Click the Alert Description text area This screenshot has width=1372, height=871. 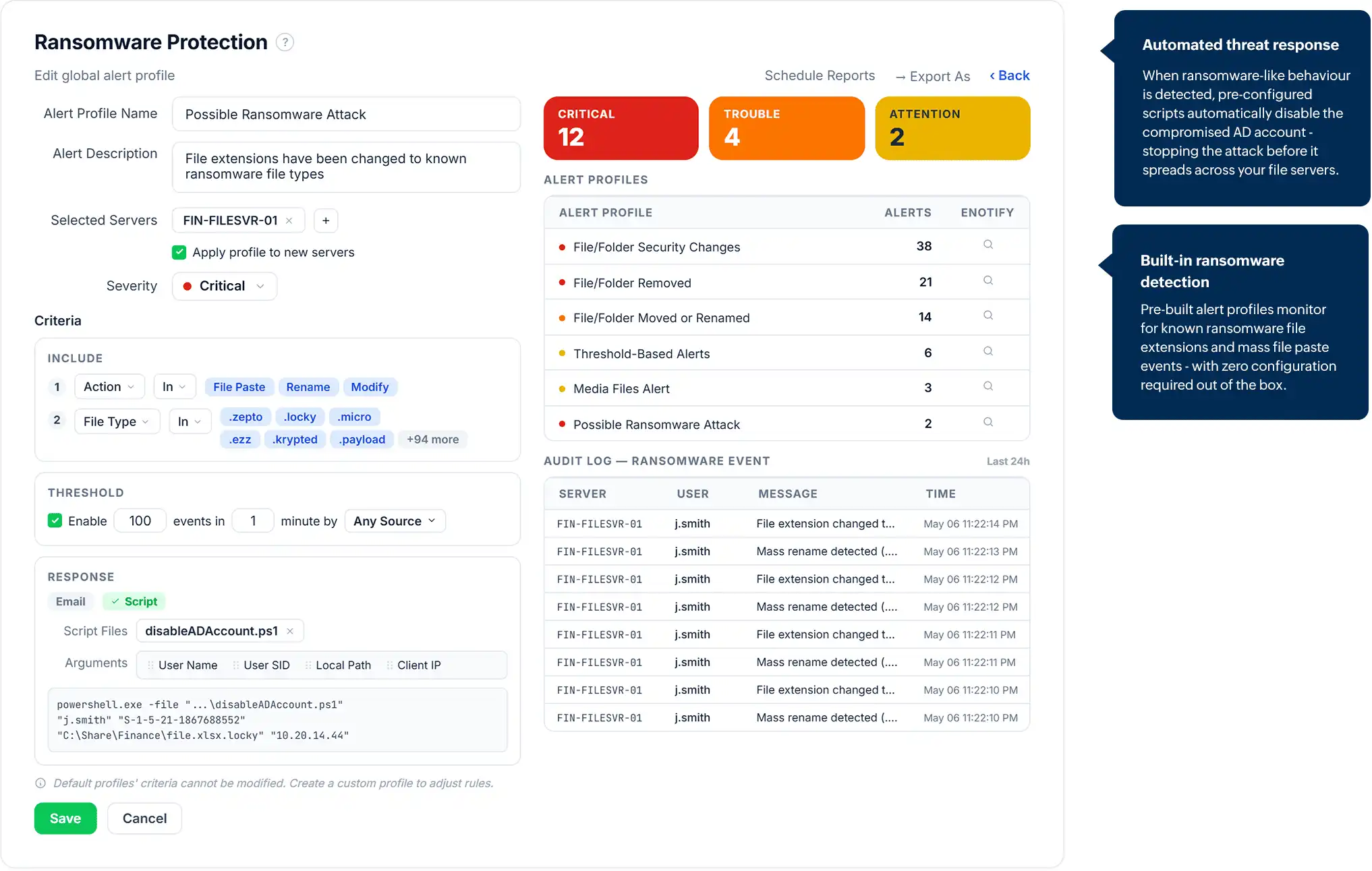tap(346, 167)
